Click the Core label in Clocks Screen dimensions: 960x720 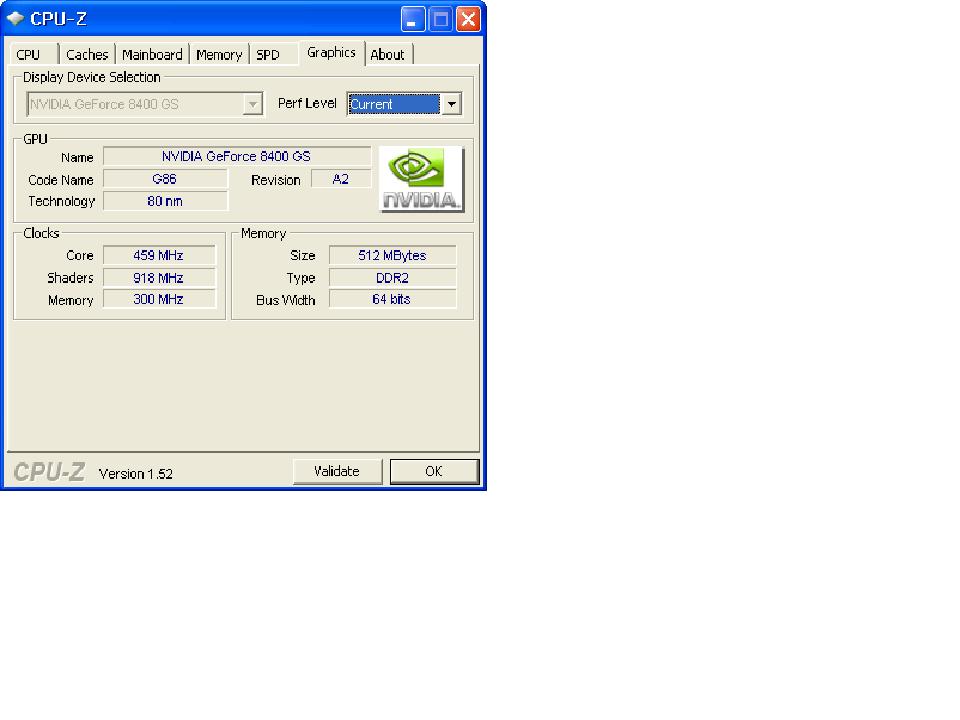pyautogui.click(x=80, y=255)
